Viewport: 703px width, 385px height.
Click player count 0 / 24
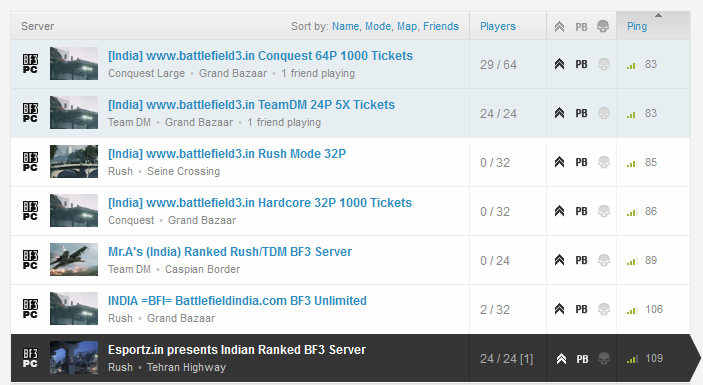pos(495,261)
